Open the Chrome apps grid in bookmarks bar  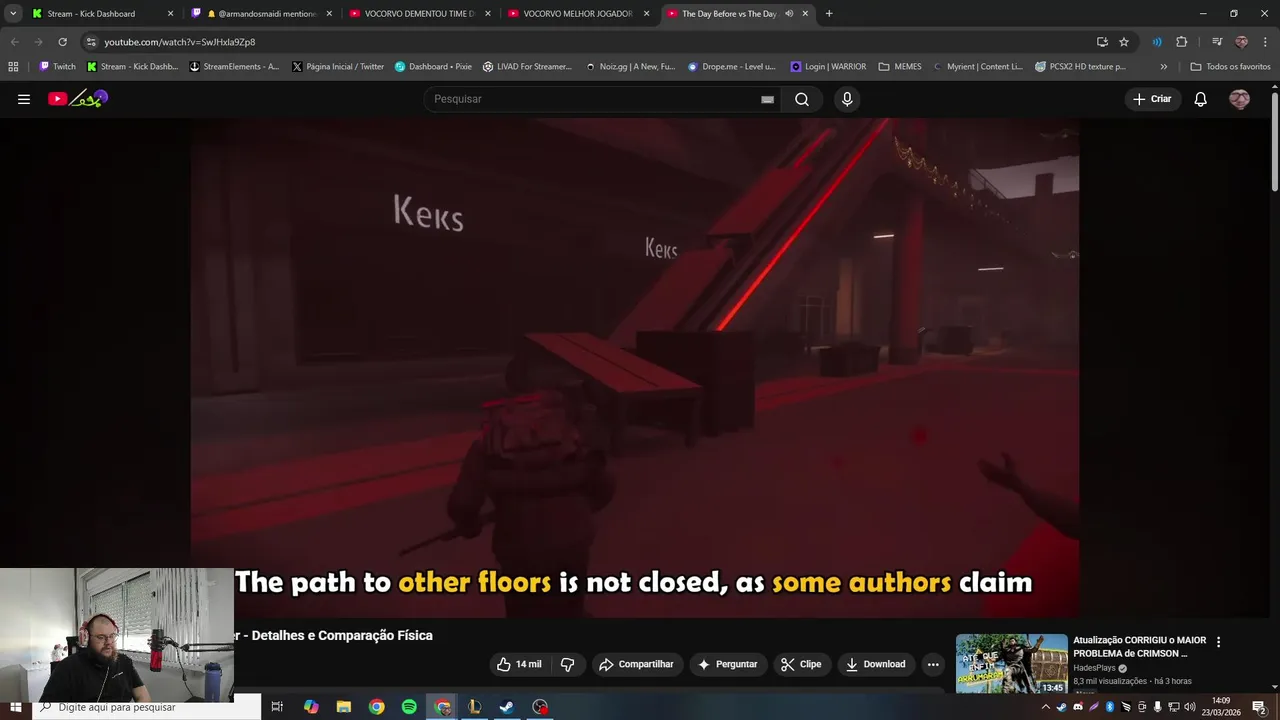tap(13, 67)
